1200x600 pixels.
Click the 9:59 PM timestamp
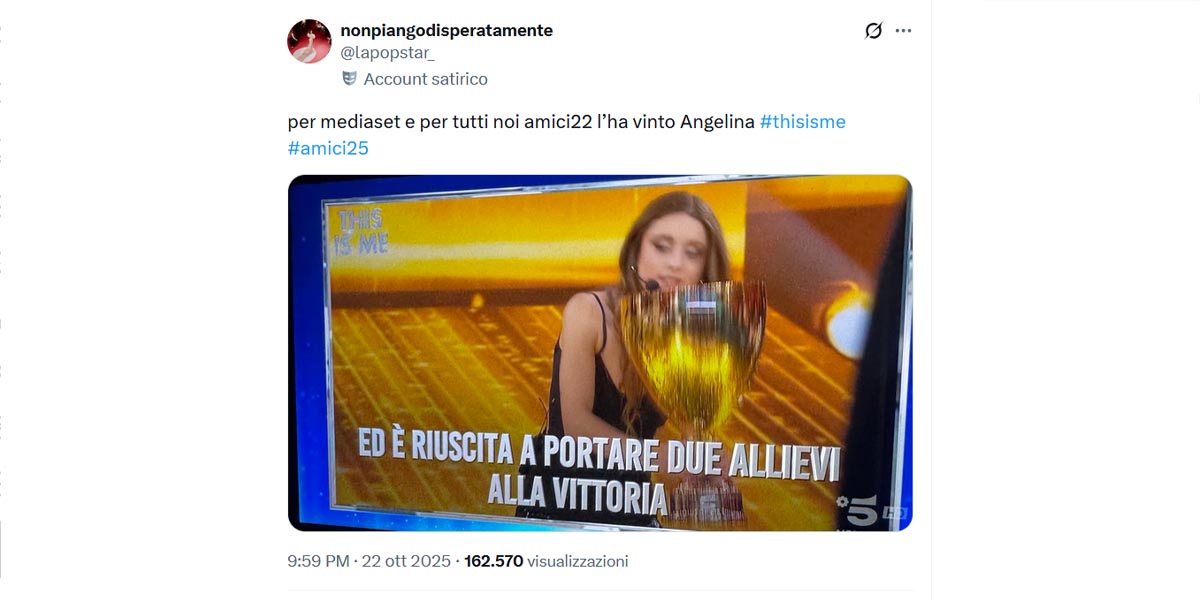point(317,561)
